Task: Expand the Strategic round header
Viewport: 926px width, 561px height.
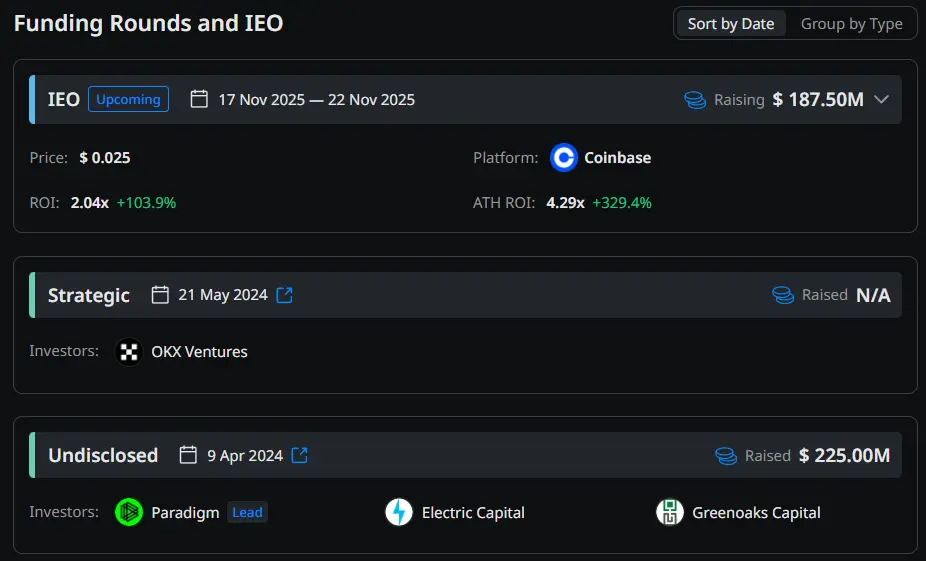Action: point(89,295)
